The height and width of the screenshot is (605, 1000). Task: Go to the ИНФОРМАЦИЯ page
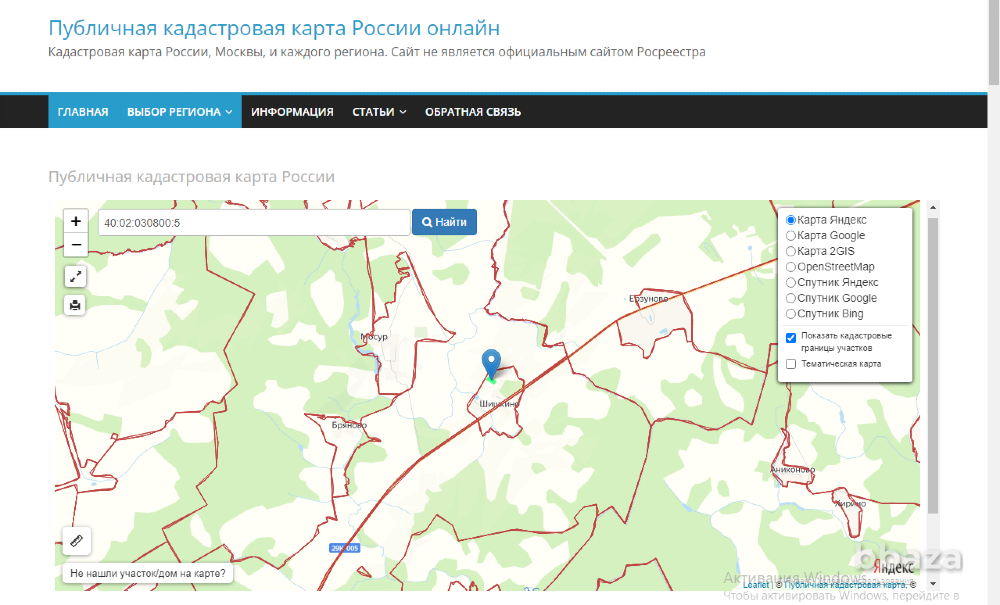click(x=292, y=111)
